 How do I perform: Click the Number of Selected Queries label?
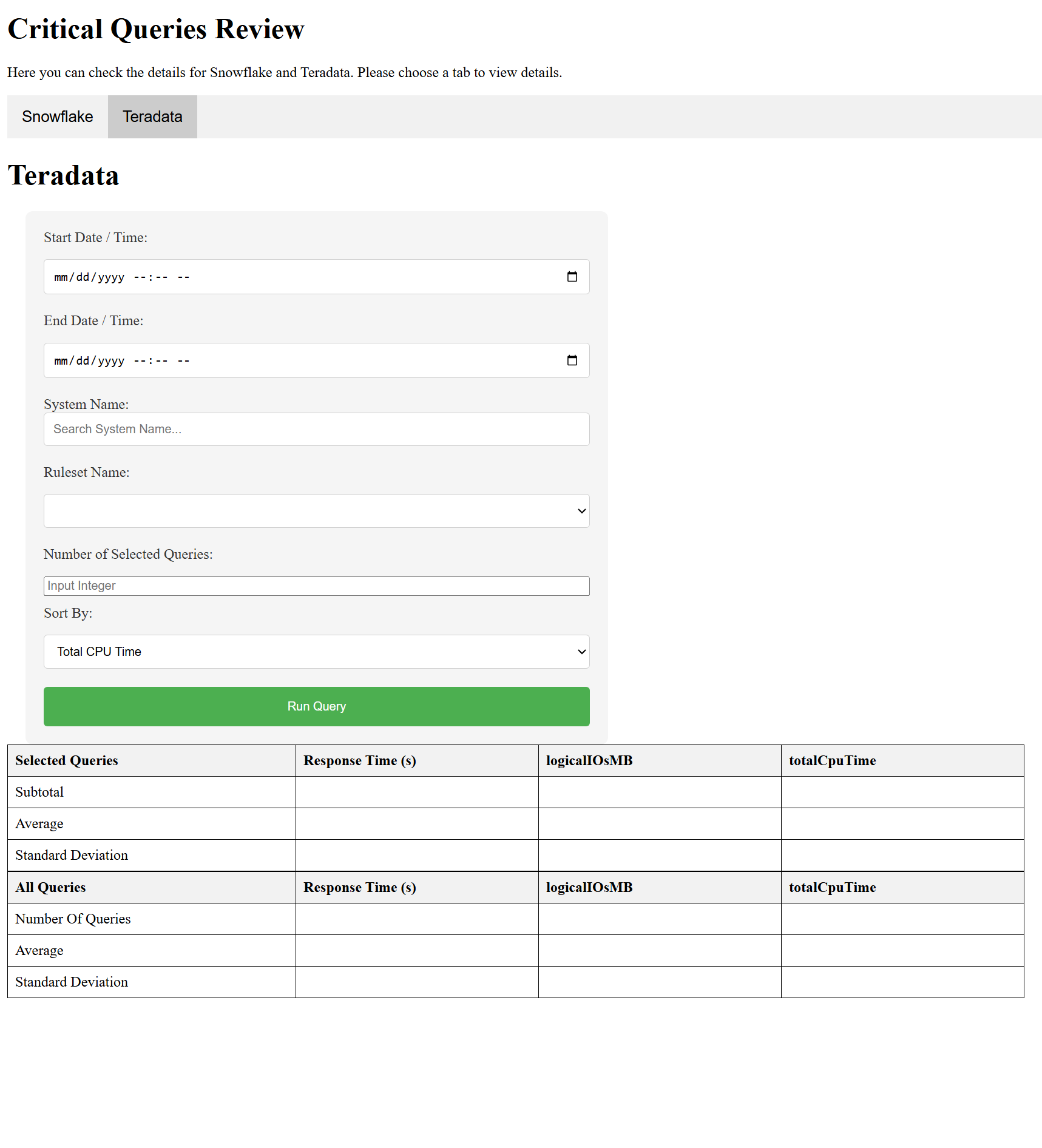pyautogui.click(x=128, y=554)
